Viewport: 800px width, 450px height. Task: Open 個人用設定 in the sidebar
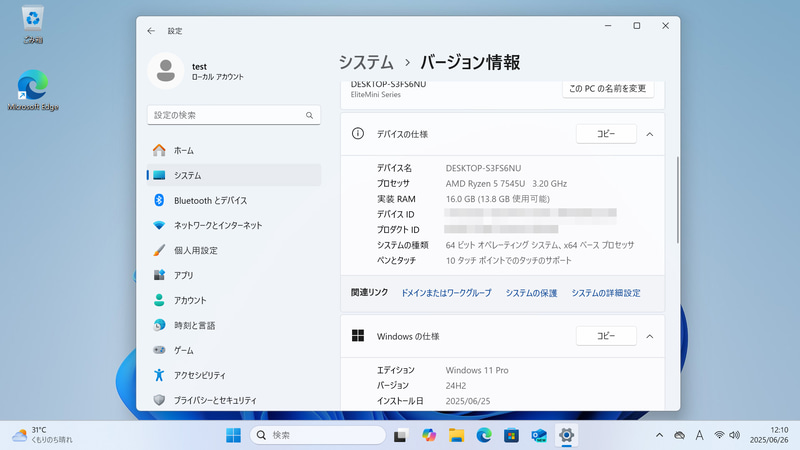pyautogui.click(x=234, y=251)
